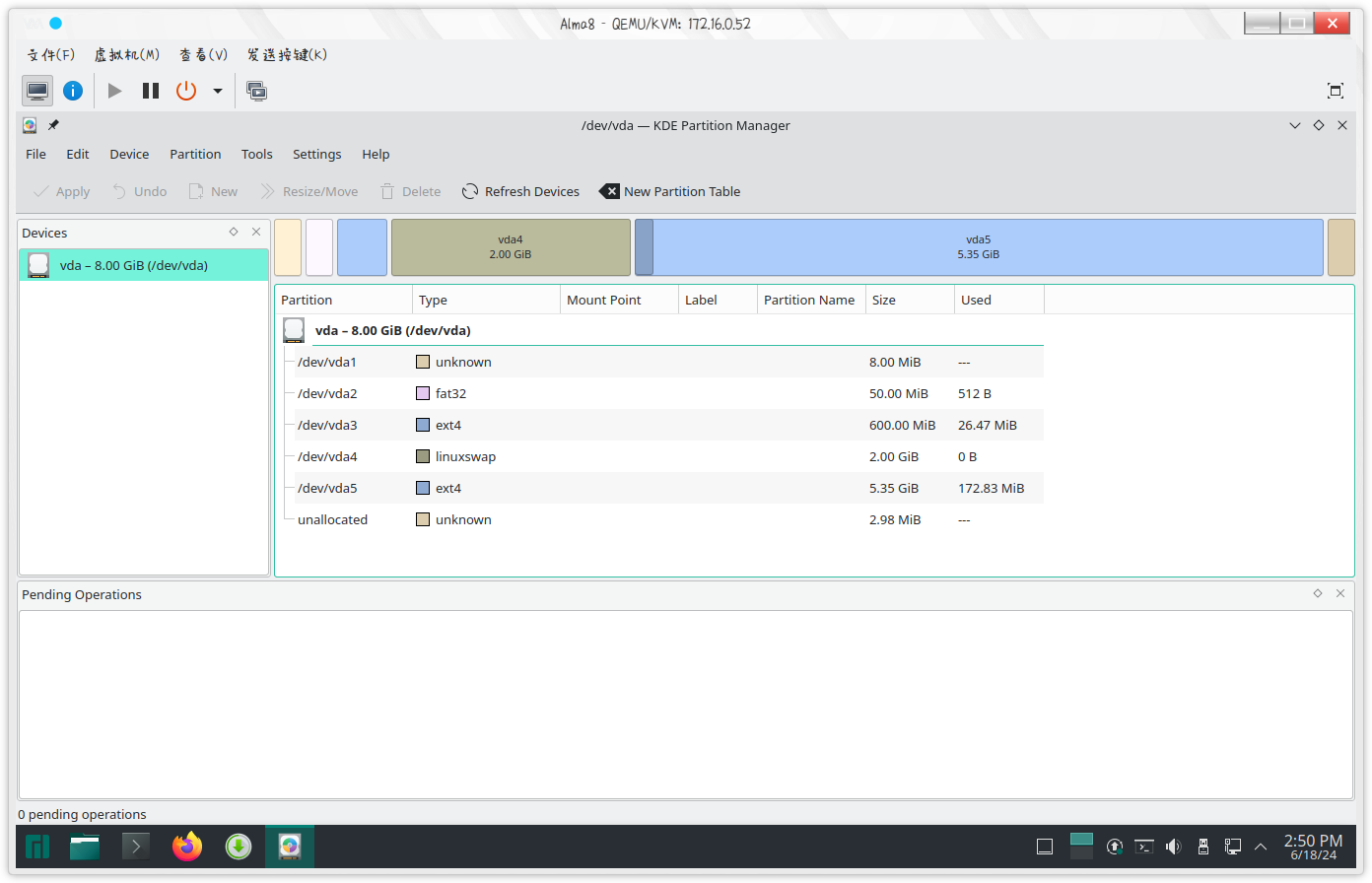Expand hidden system tray icons arrow
The height and width of the screenshot is (883, 1372).
1261,847
